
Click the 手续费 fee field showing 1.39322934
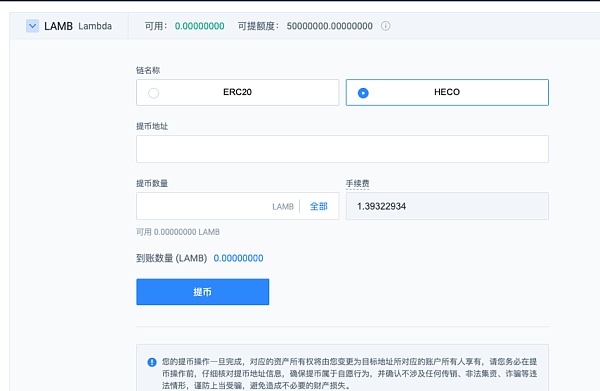447,206
